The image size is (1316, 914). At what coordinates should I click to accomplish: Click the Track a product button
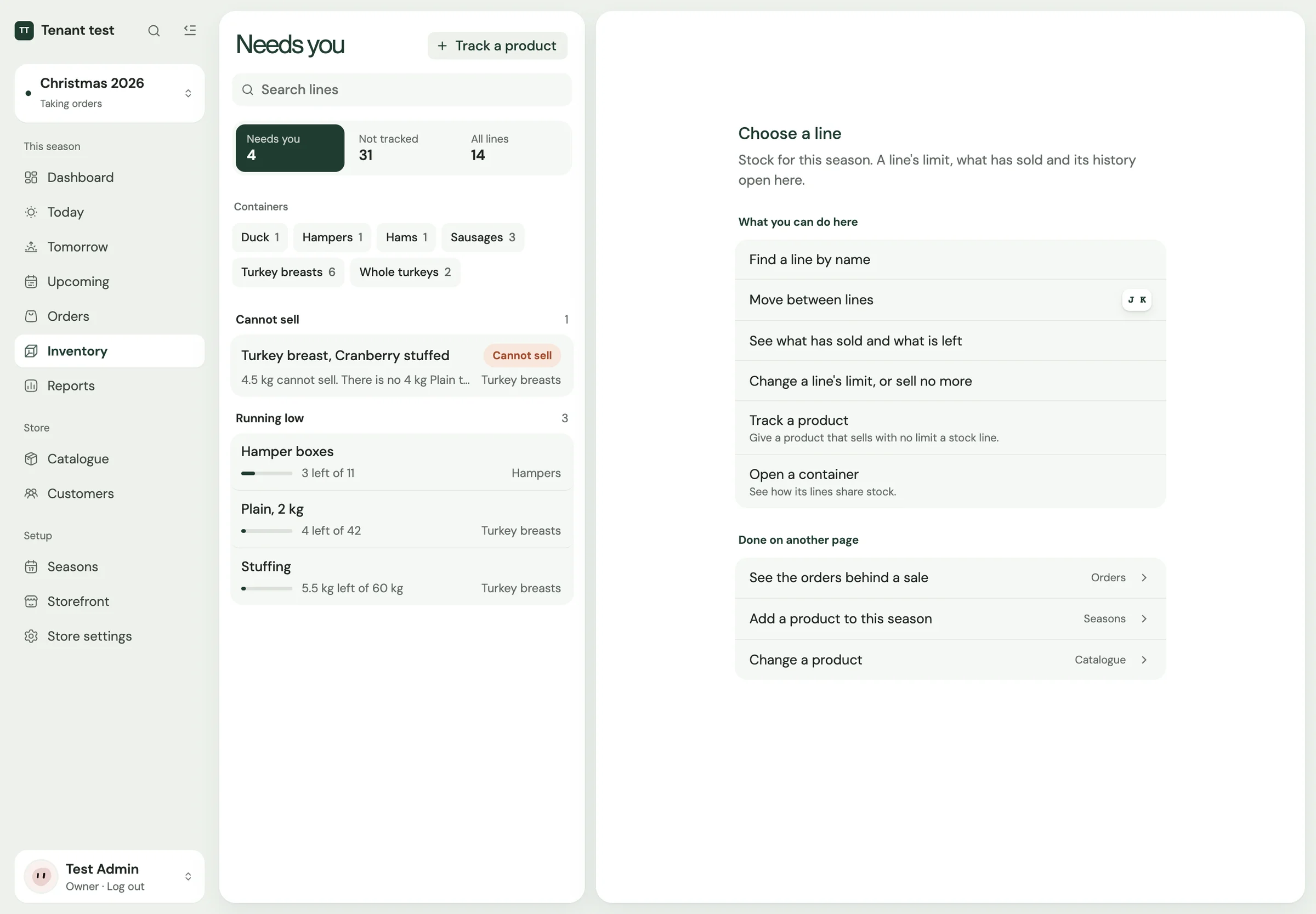point(497,46)
